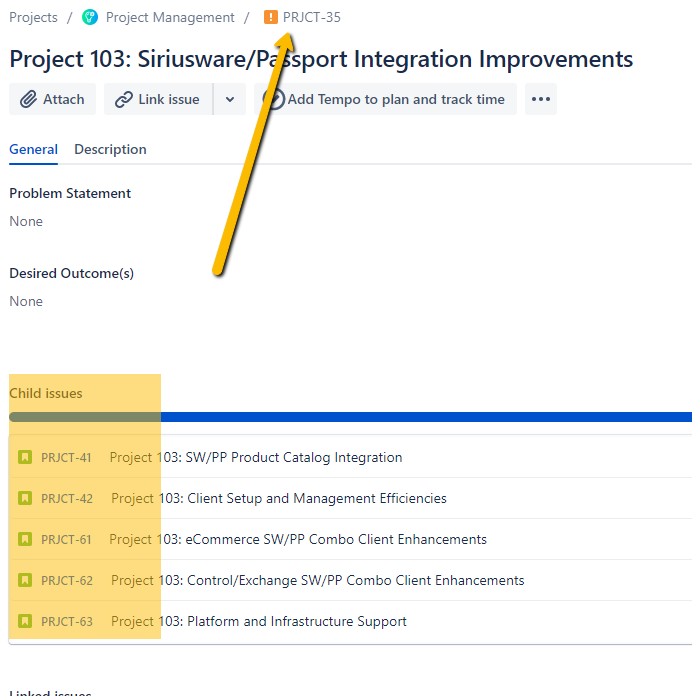This screenshot has width=692, height=696.
Task: Open SW/PP Product Catalog Integration summary
Action: (256, 457)
